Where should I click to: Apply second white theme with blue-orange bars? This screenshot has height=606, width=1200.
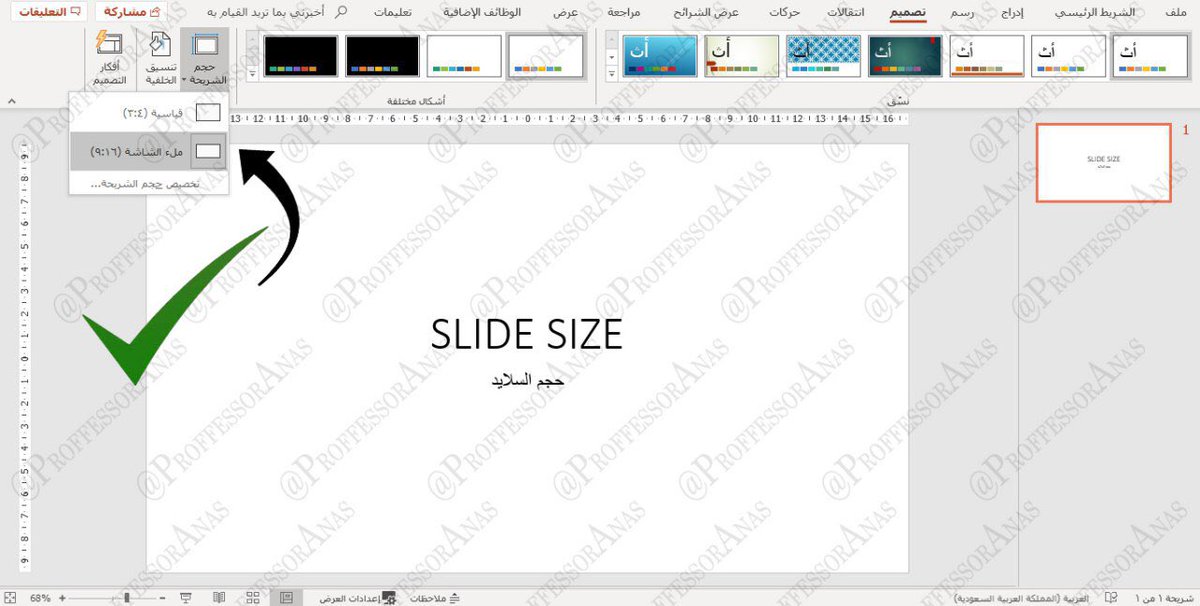1069,56
